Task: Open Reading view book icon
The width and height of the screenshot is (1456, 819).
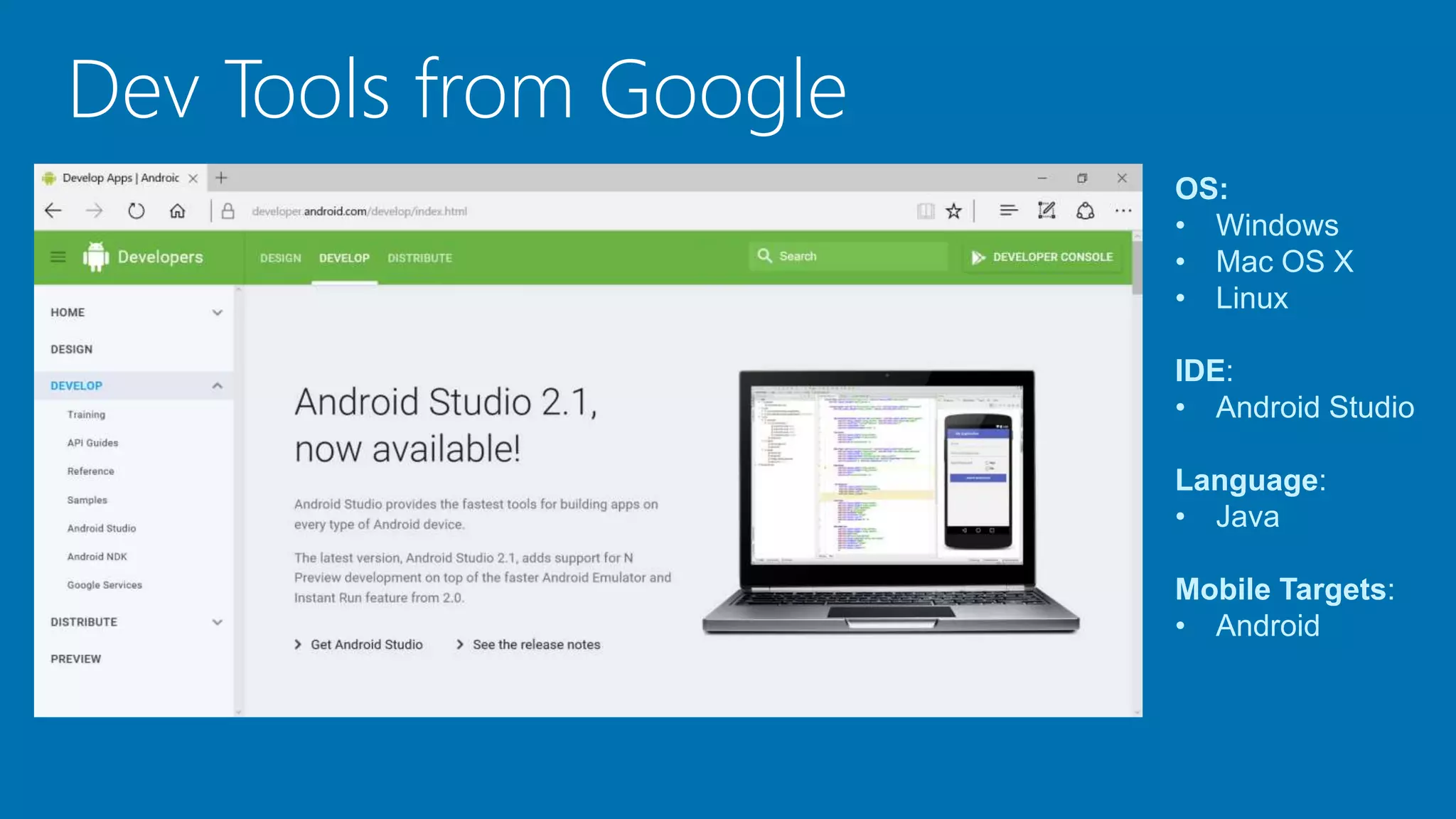Action: point(925,211)
